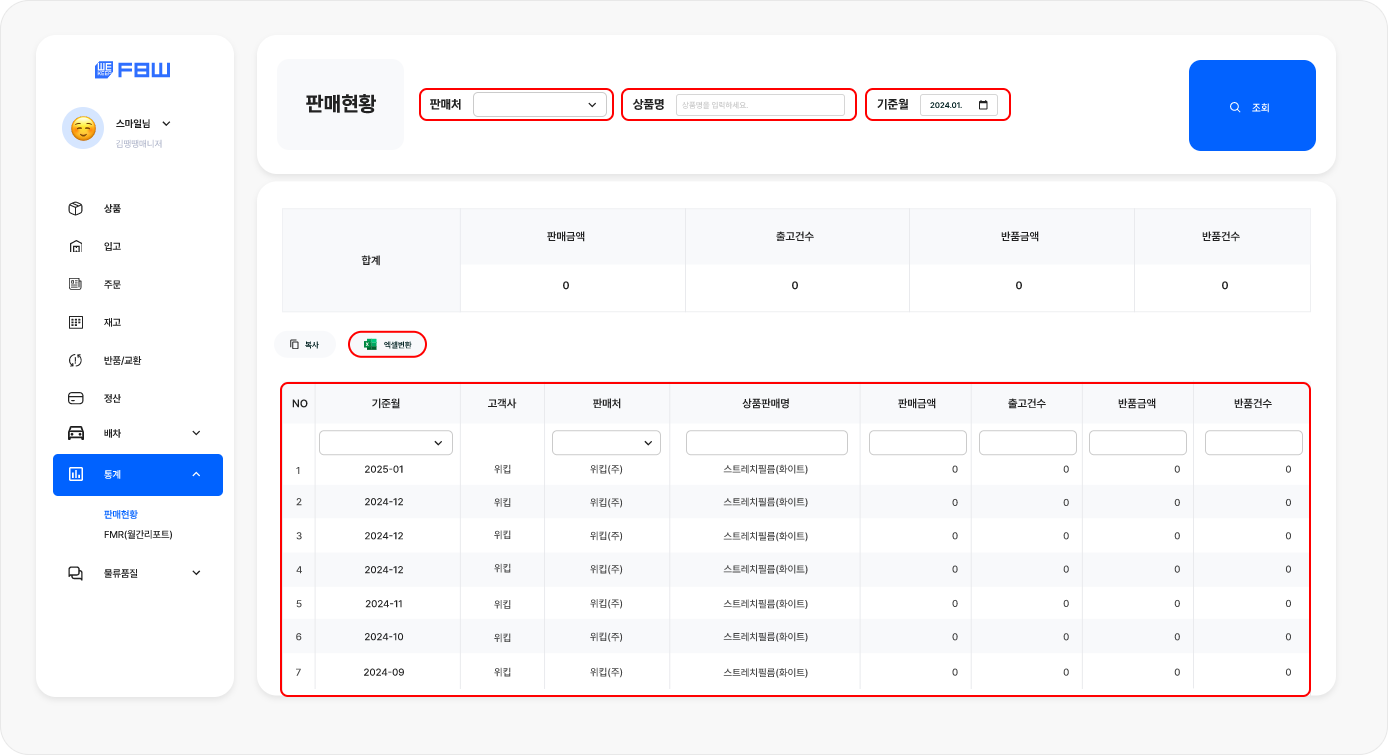Screen dimensions: 1388x755
Task: Click the FBW logo
Action: [x=133, y=70]
